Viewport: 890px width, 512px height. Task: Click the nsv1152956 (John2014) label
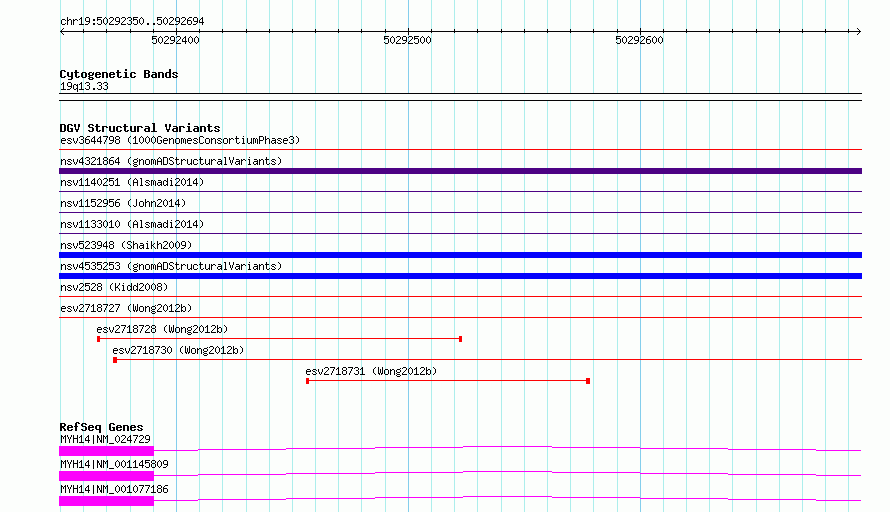coord(123,203)
